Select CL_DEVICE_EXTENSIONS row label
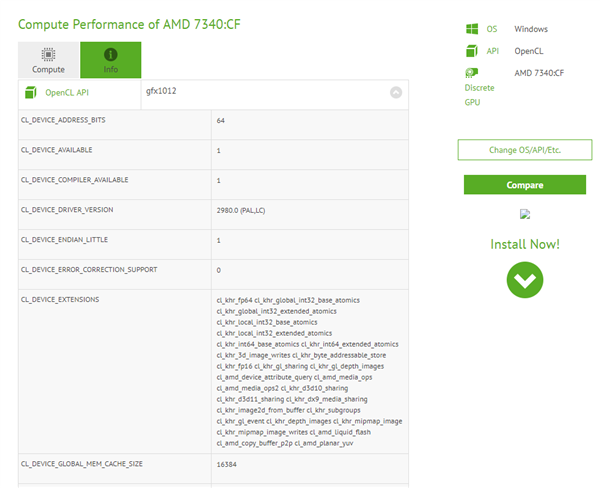Viewport: 600px width, 488px height. click(60, 299)
